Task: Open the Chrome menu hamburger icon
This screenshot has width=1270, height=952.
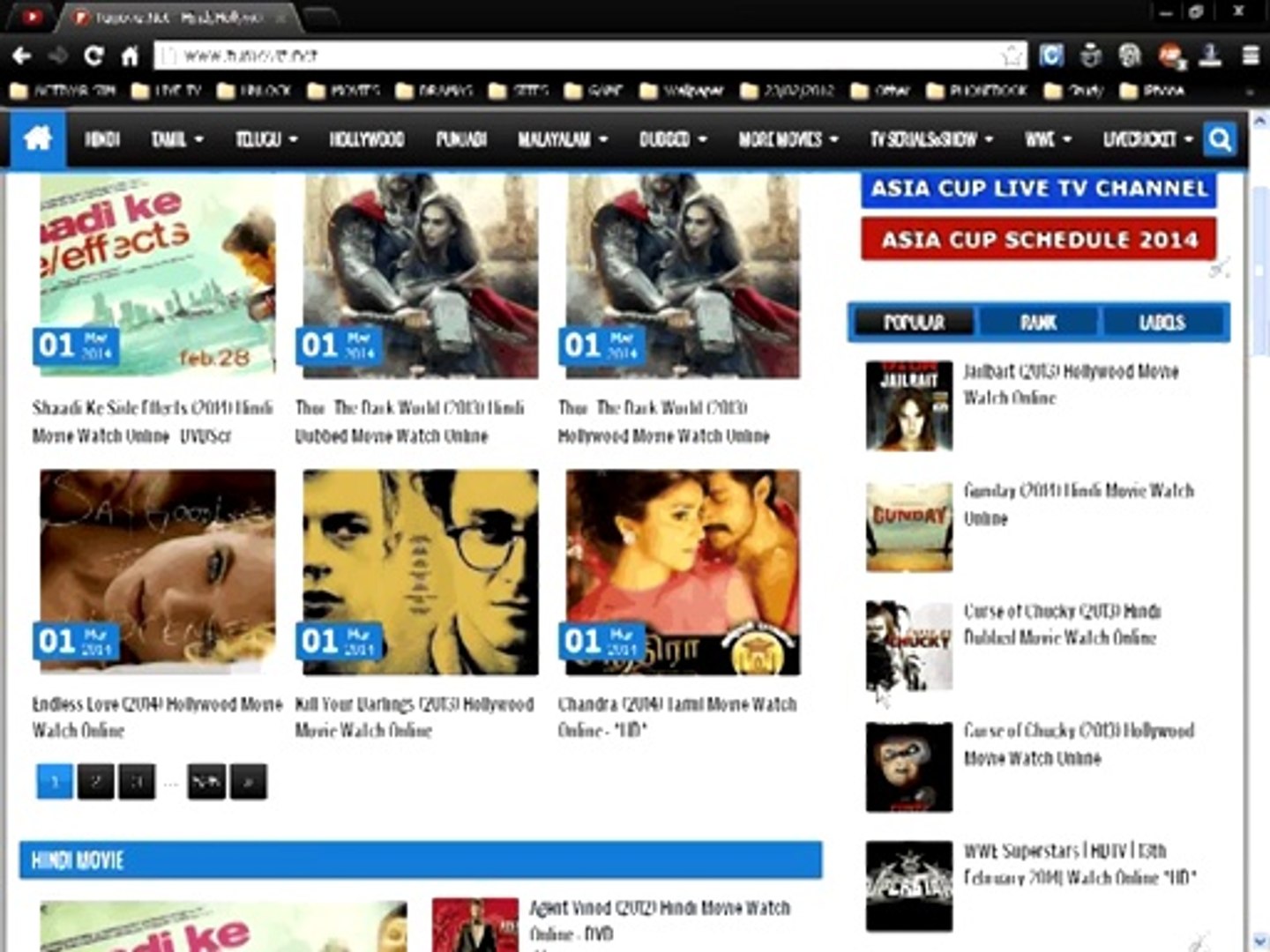Action: [1251, 56]
